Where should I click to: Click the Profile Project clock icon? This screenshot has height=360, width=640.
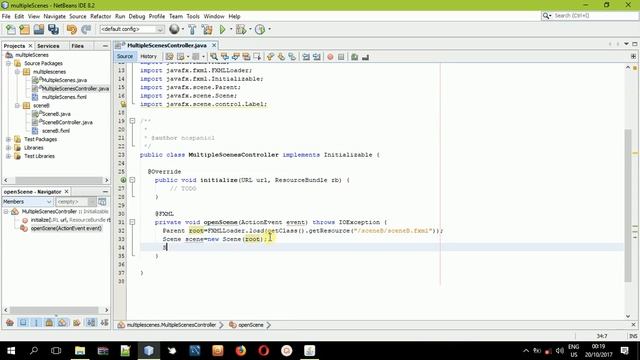click(260, 29)
